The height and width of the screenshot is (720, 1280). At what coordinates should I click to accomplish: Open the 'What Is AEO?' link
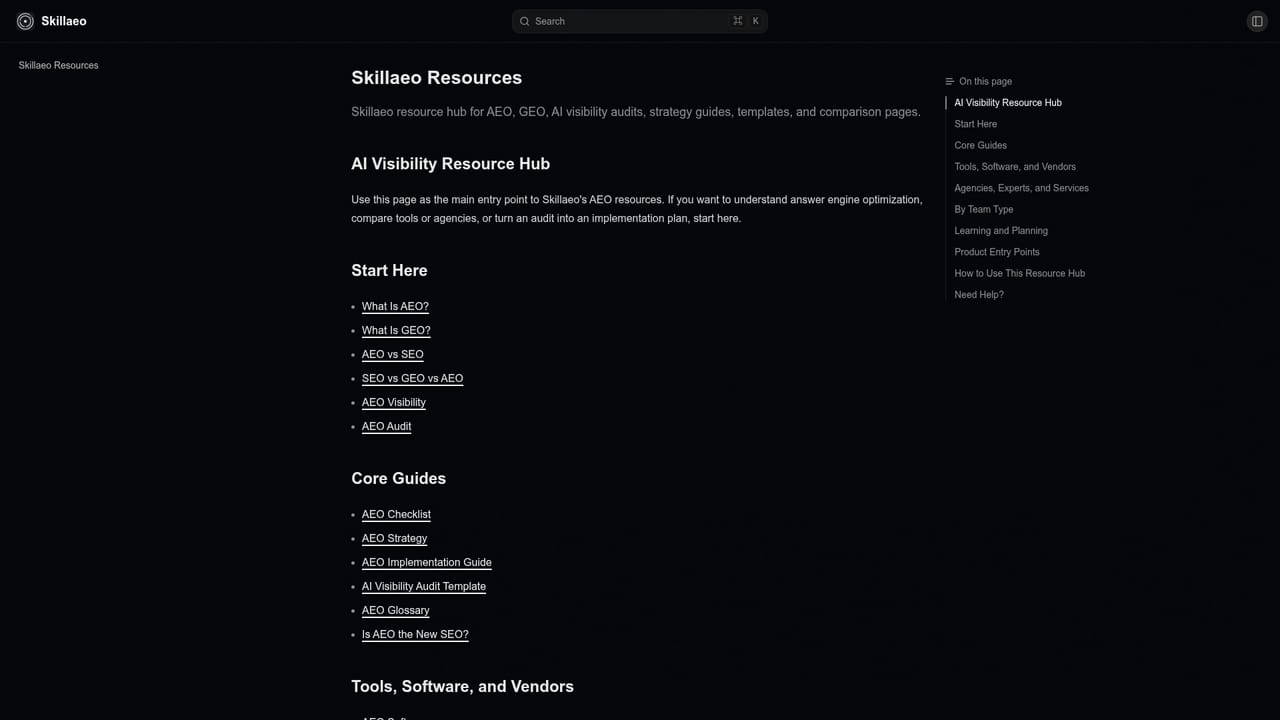tap(395, 307)
